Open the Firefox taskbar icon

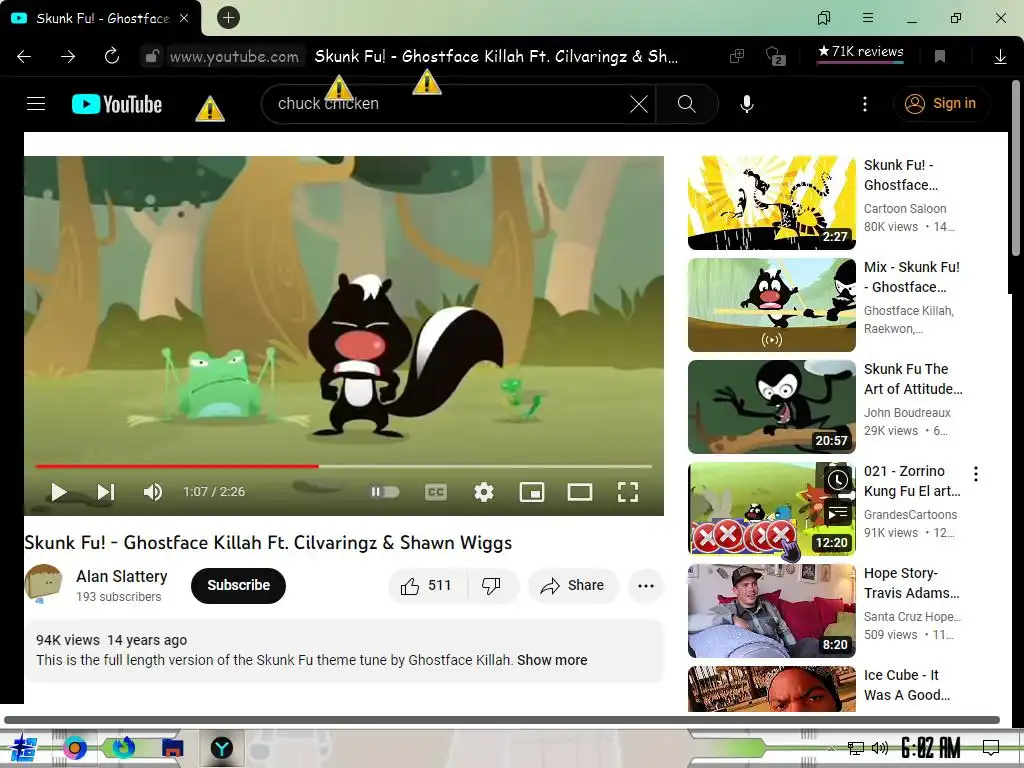click(123, 747)
